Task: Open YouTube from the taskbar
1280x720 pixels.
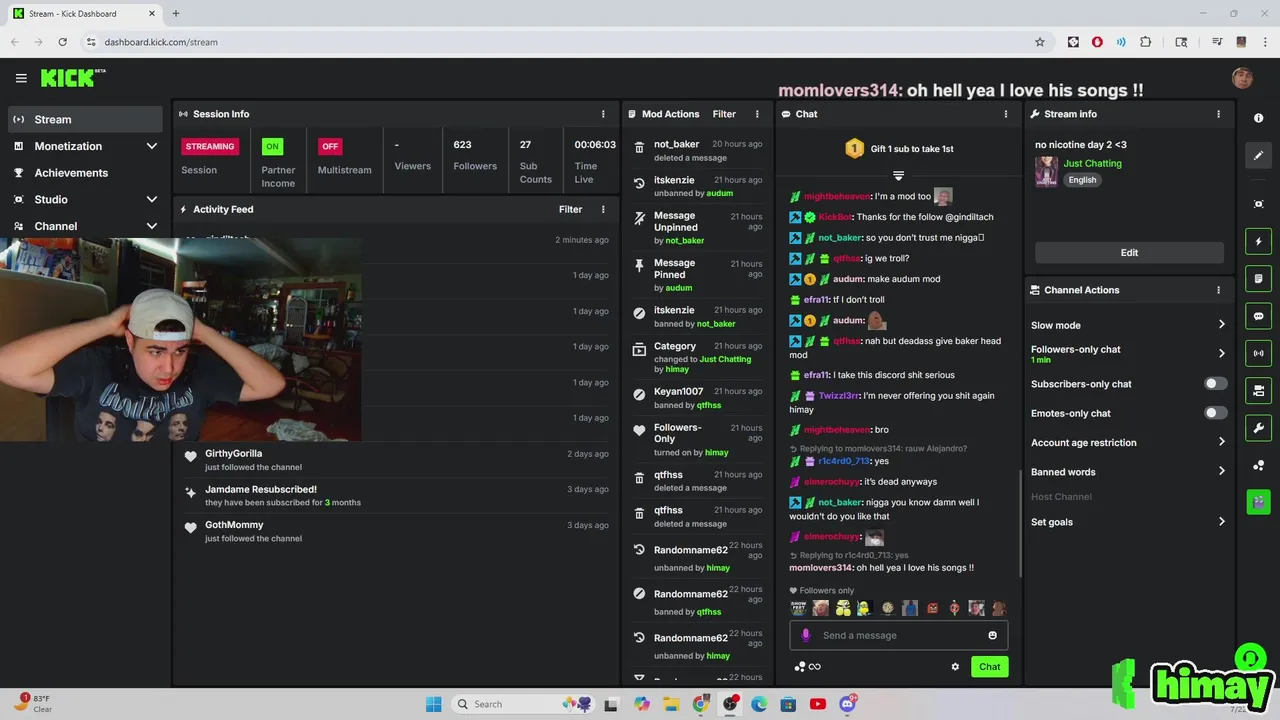Action: coord(818,704)
